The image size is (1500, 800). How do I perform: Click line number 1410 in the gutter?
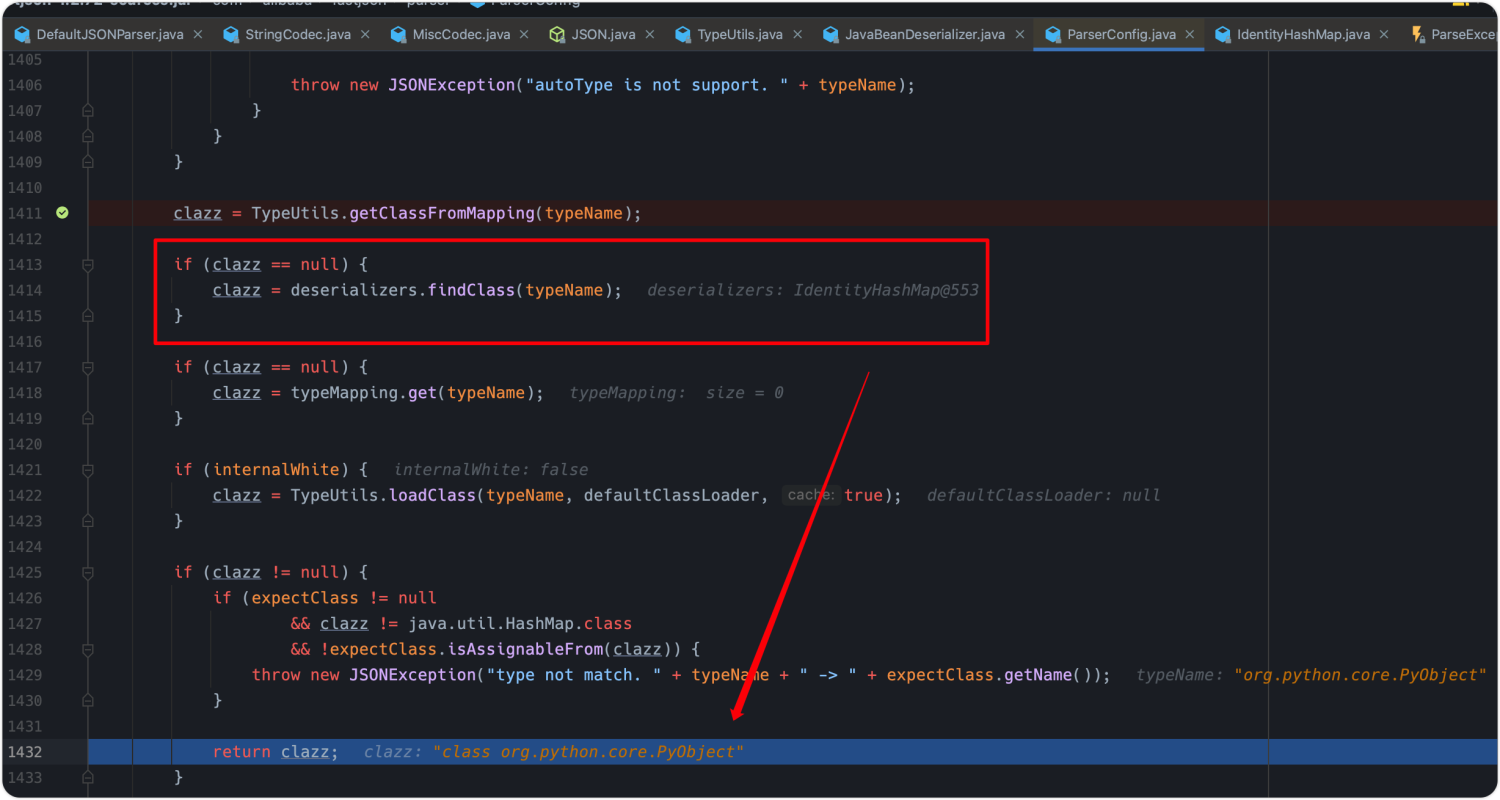[25, 188]
